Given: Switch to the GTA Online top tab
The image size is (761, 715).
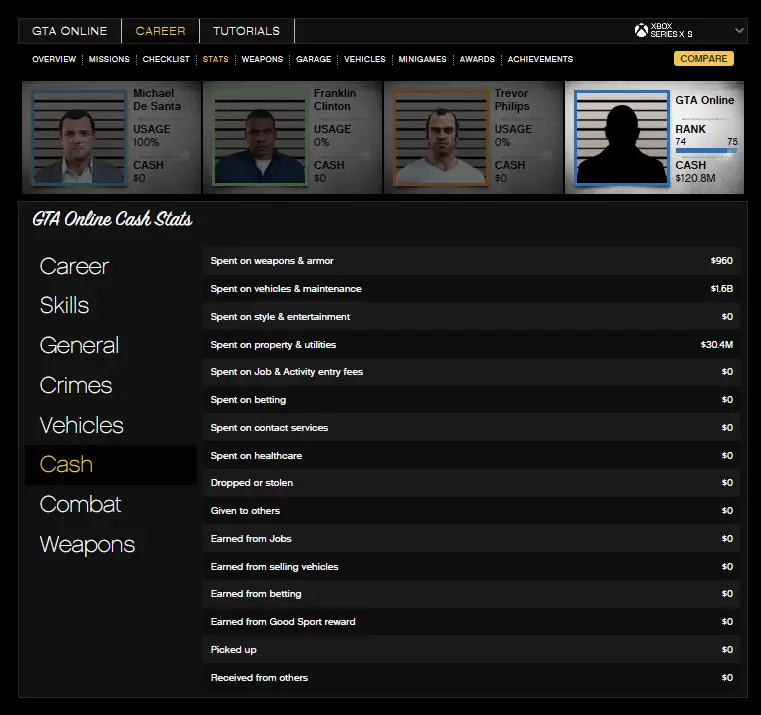Looking at the screenshot, I should [x=69, y=31].
